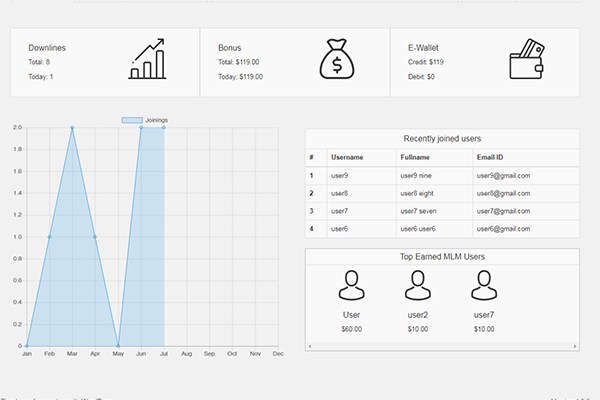The image size is (600, 400).
Task: Click the Email ID column header
Action: (x=490, y=158)
